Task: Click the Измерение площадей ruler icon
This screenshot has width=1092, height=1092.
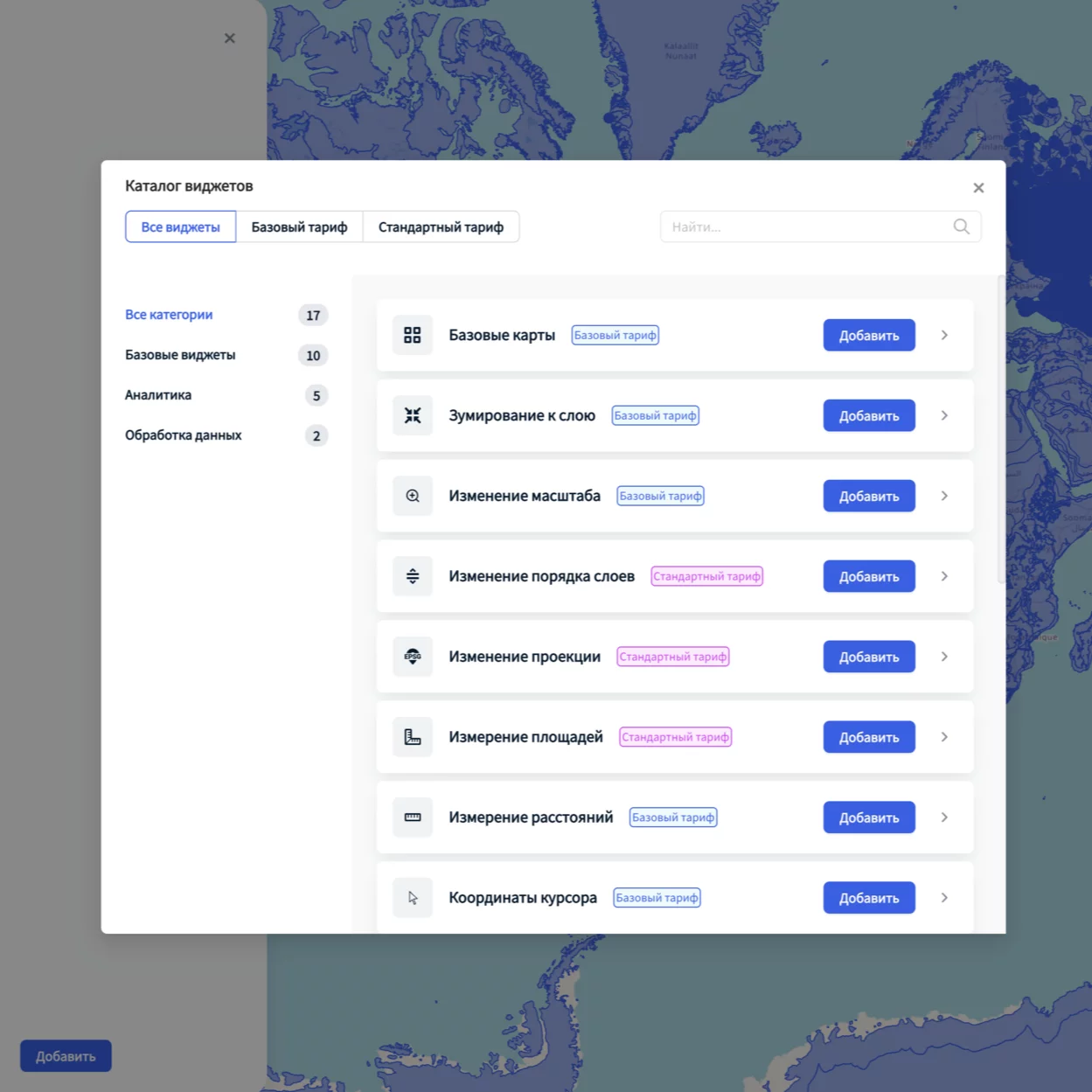Action: 413,737
